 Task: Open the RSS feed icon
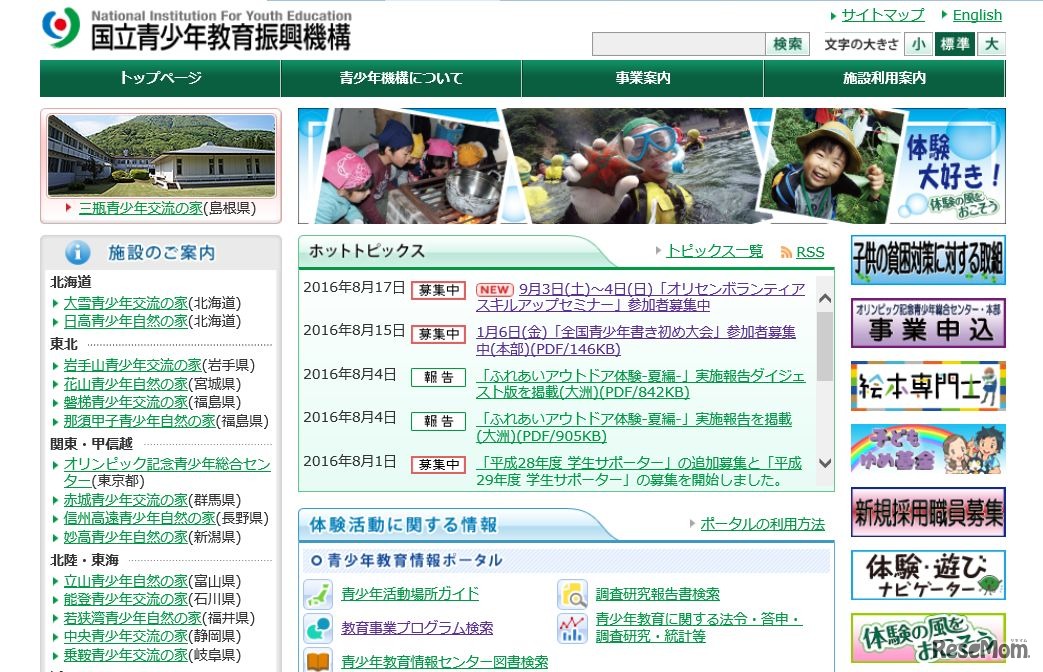(786, 252)
